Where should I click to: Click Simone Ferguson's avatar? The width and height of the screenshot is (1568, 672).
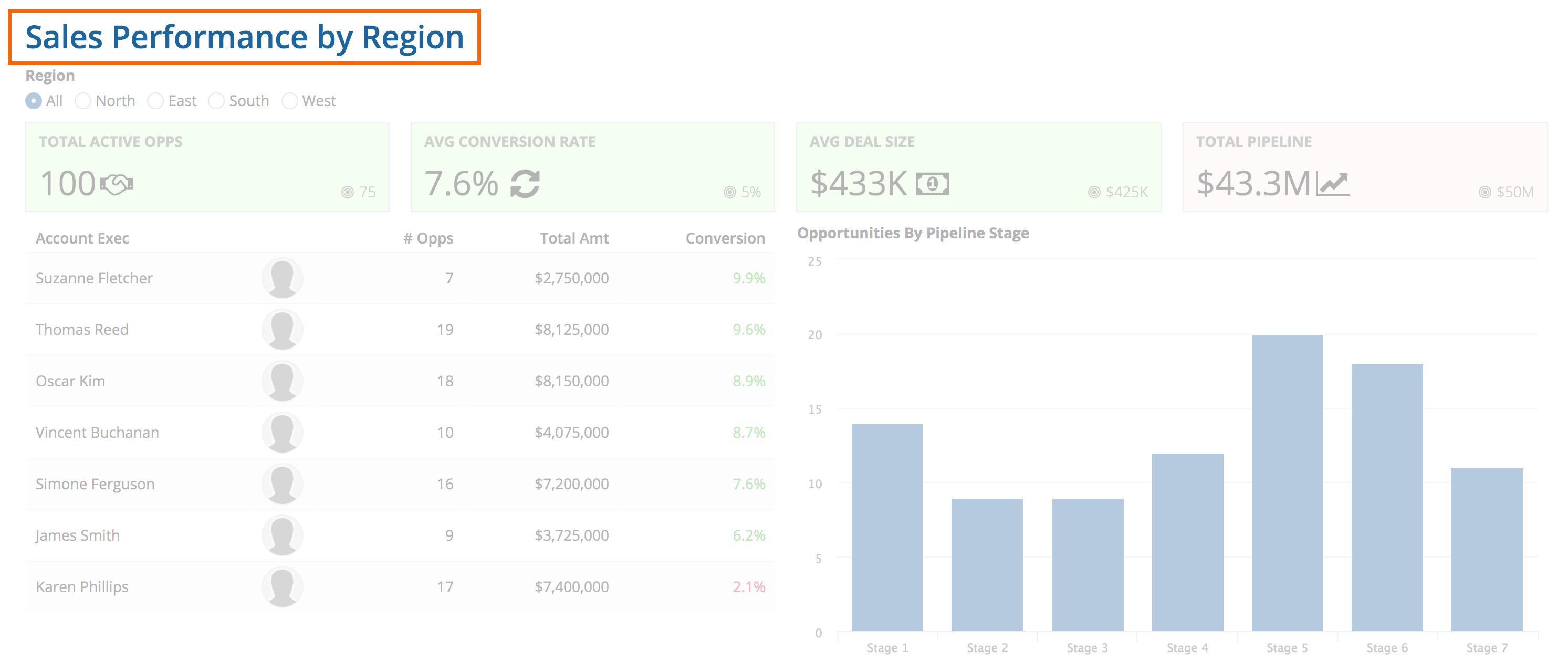[x=283, y=484]
